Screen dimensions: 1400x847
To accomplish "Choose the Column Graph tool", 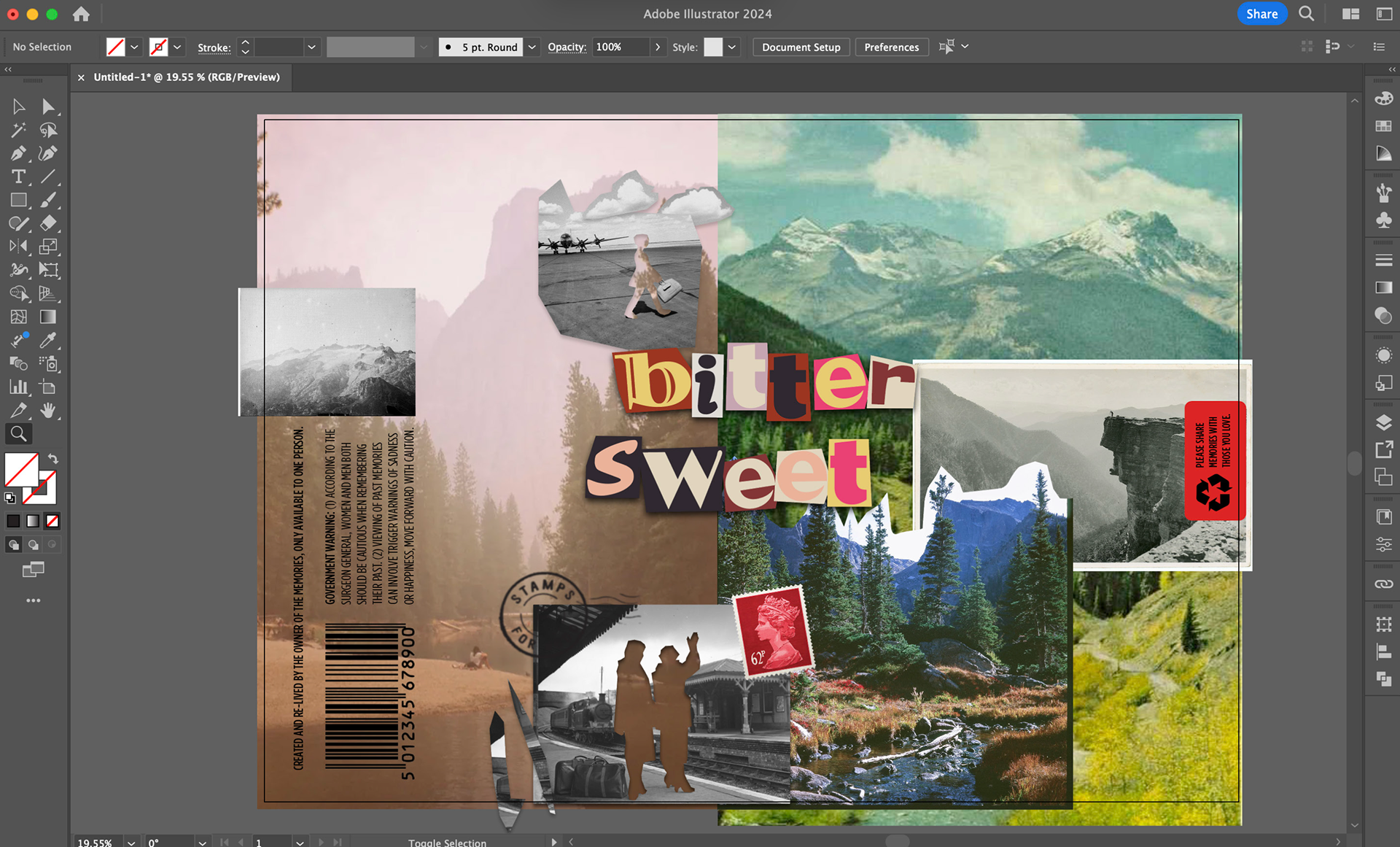I will coord(18,387).
